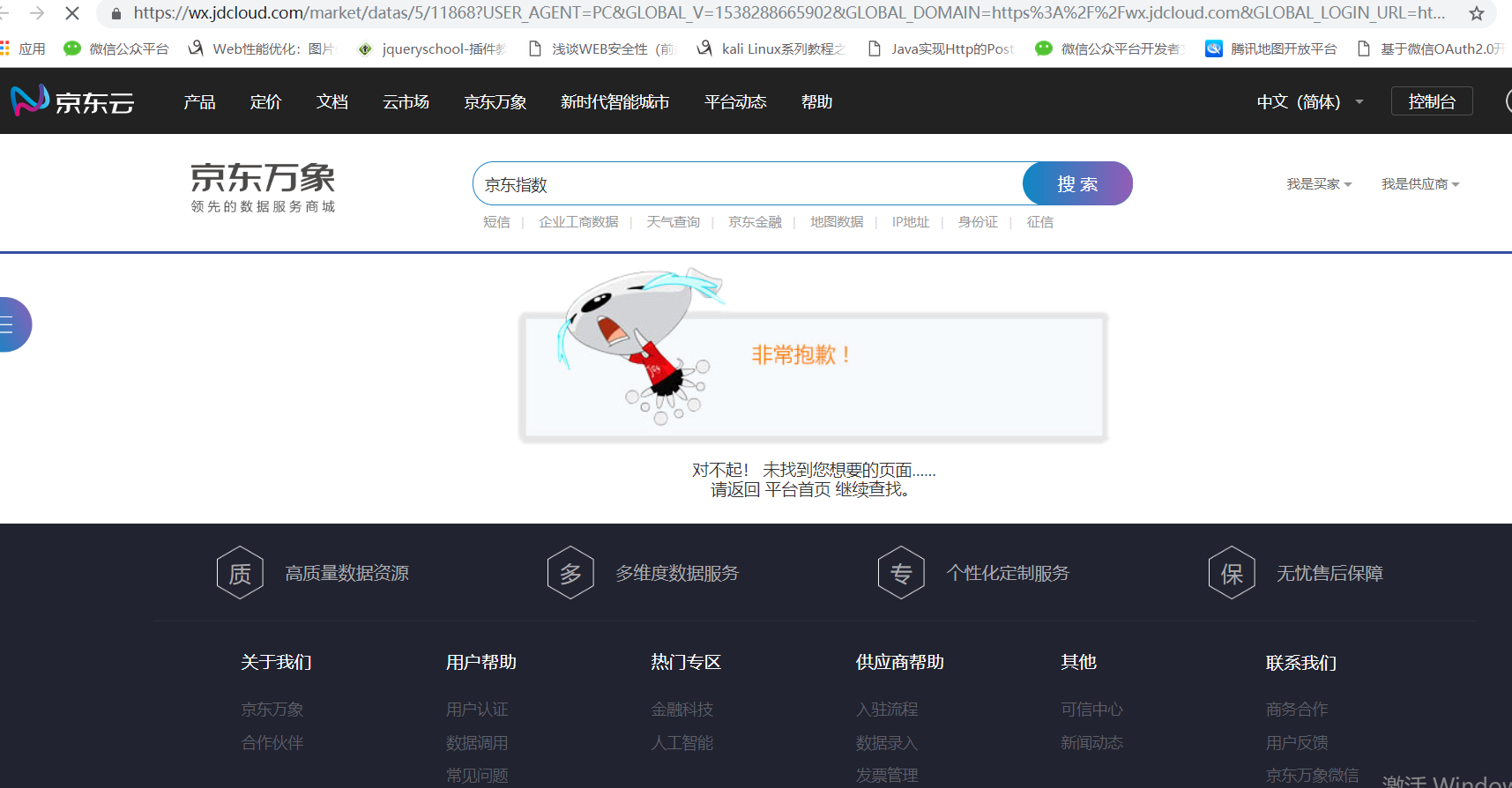Open the 京东万象 nav menu item
This screenshot has height=788, width=1512.
[x=495, y=101]
